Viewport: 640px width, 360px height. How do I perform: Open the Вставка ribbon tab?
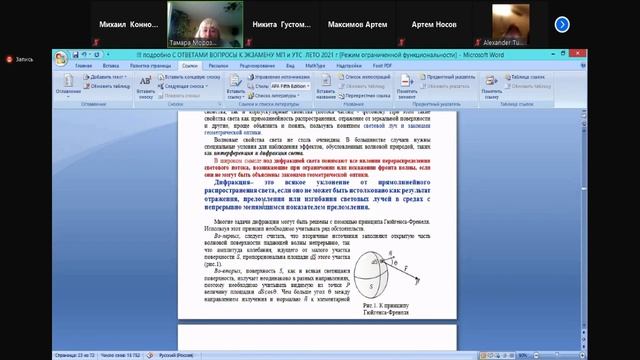(111, 66)
